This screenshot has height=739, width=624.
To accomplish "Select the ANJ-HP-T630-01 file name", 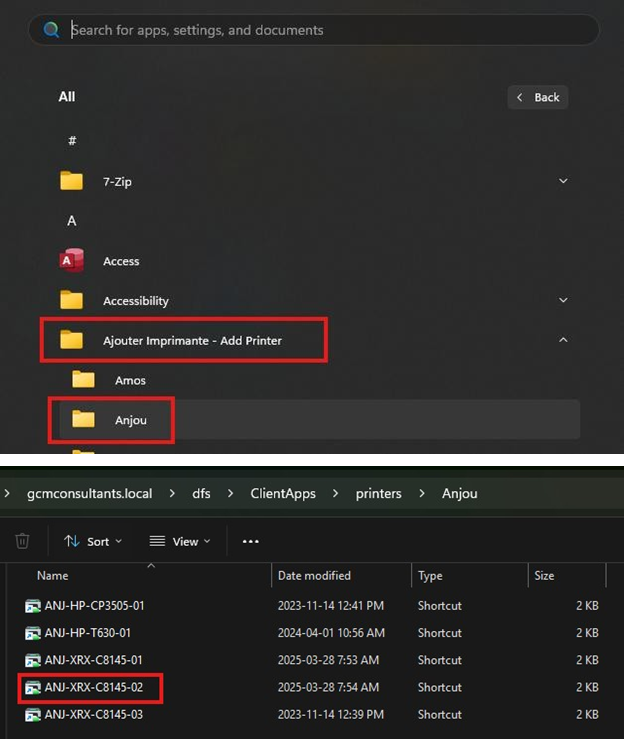I will coord(88,633).
